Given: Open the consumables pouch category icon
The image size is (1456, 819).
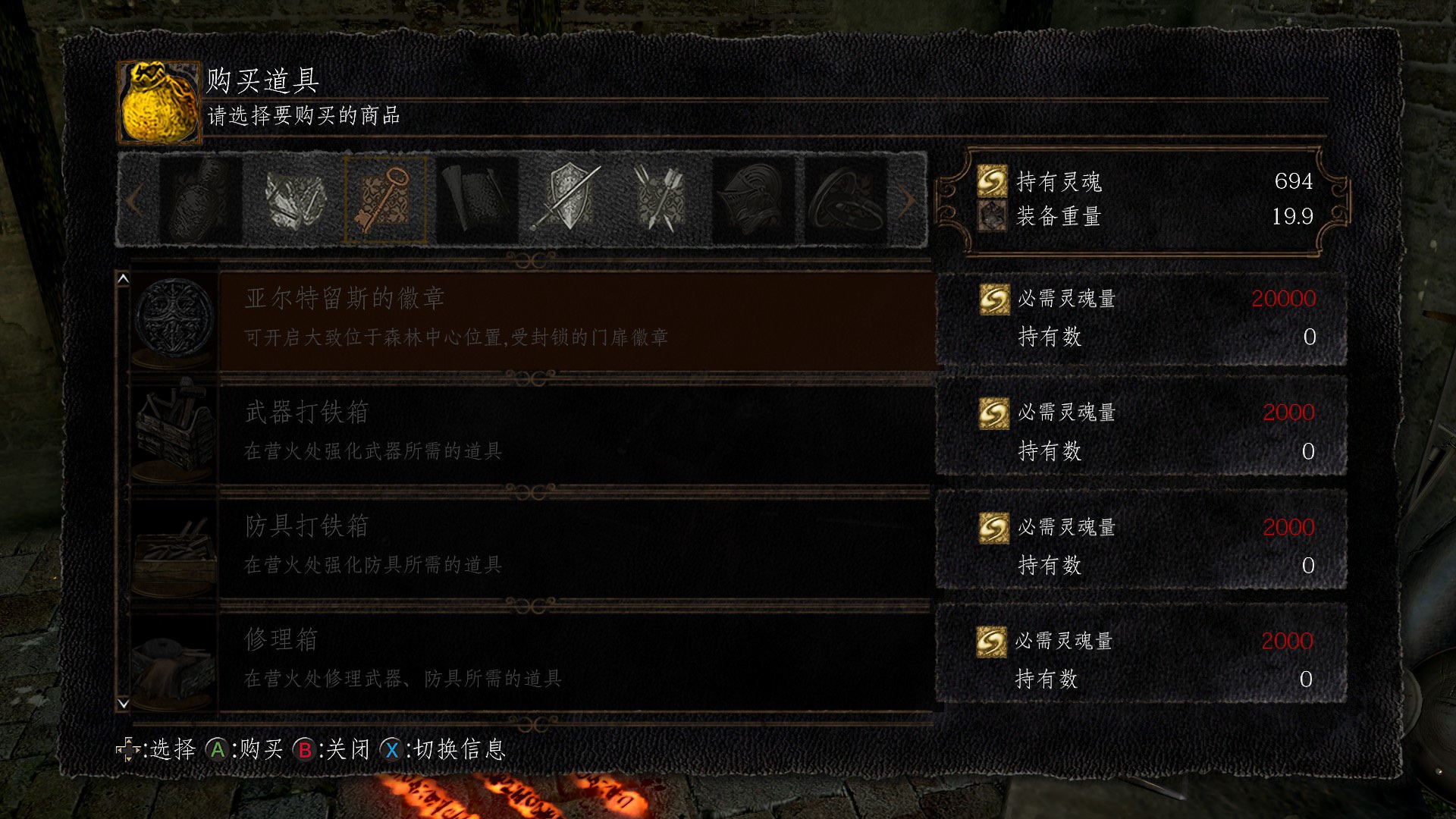Looking at the screenshot, I should 200,199.
